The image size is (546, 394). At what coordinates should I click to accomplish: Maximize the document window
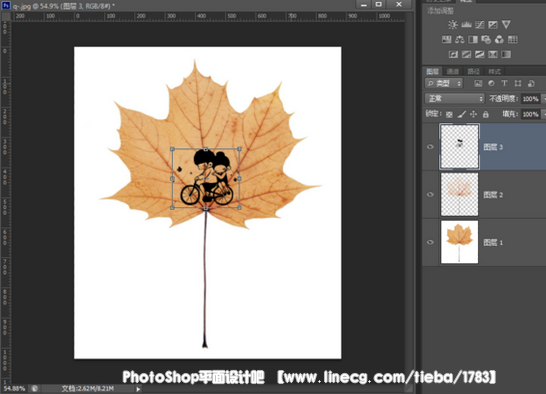(379, 4)
